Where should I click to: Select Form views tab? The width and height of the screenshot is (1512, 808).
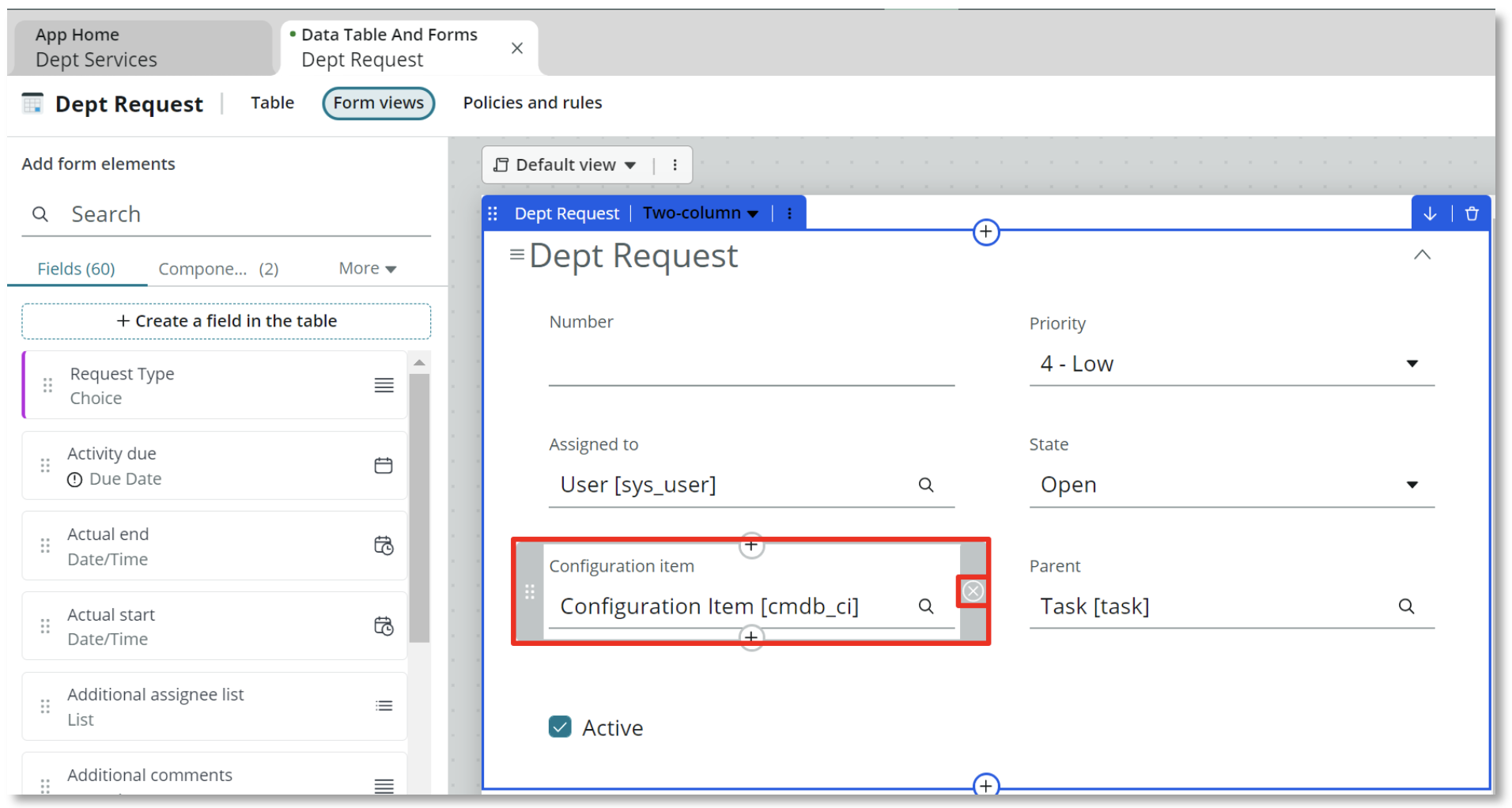point(378,103)
